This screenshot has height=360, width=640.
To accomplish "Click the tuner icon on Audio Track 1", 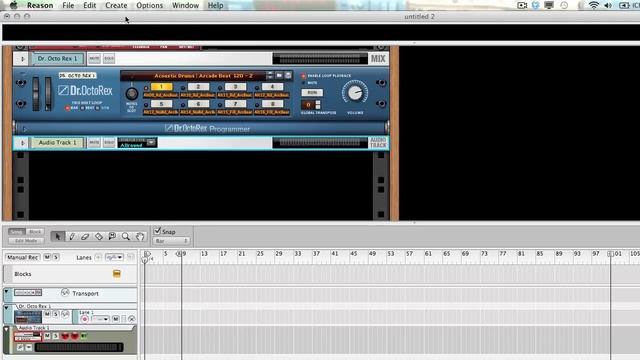I will (20, 347).
